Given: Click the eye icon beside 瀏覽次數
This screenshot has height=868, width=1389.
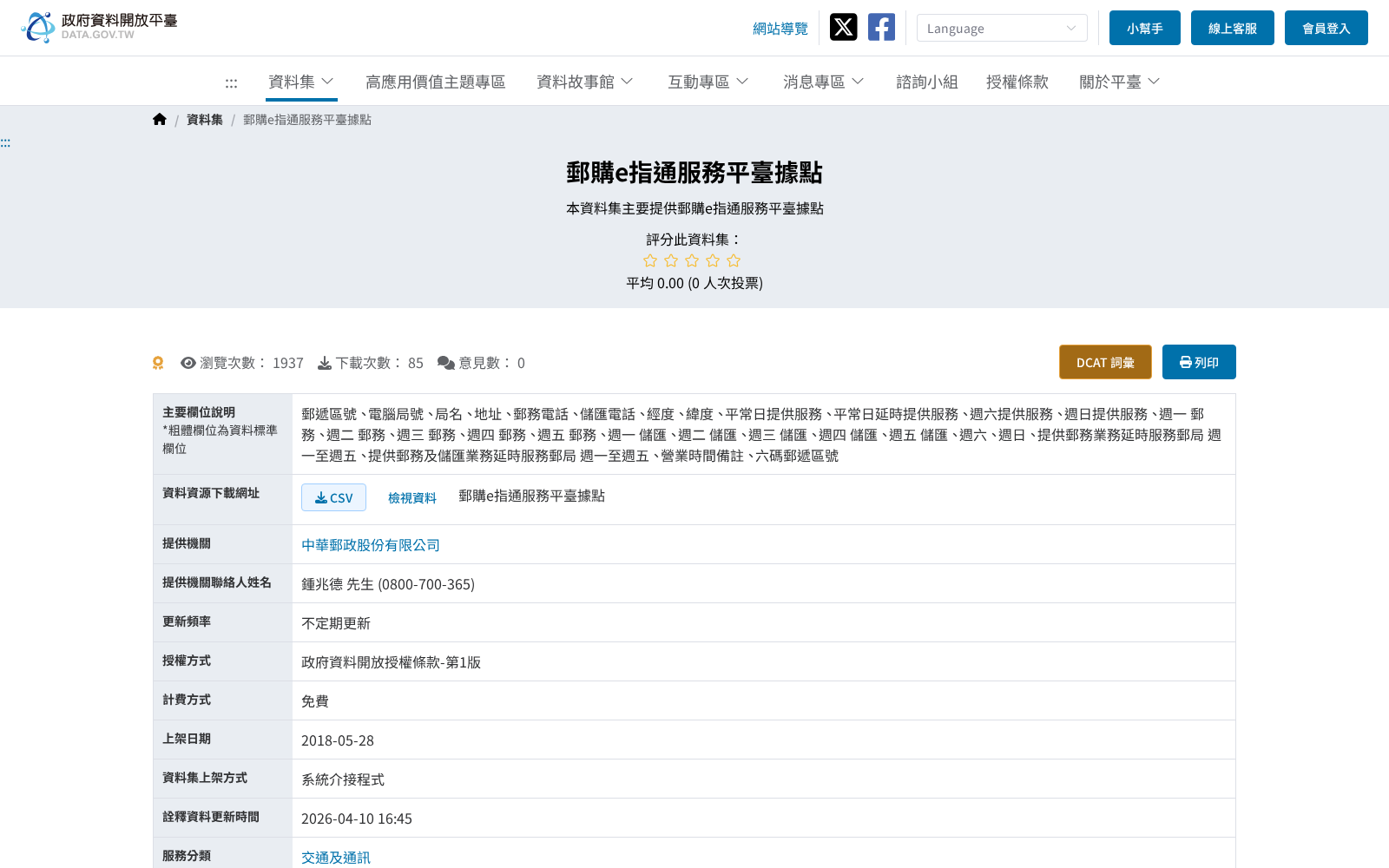Looking at the screenshot, I should (x=188, y=363).
